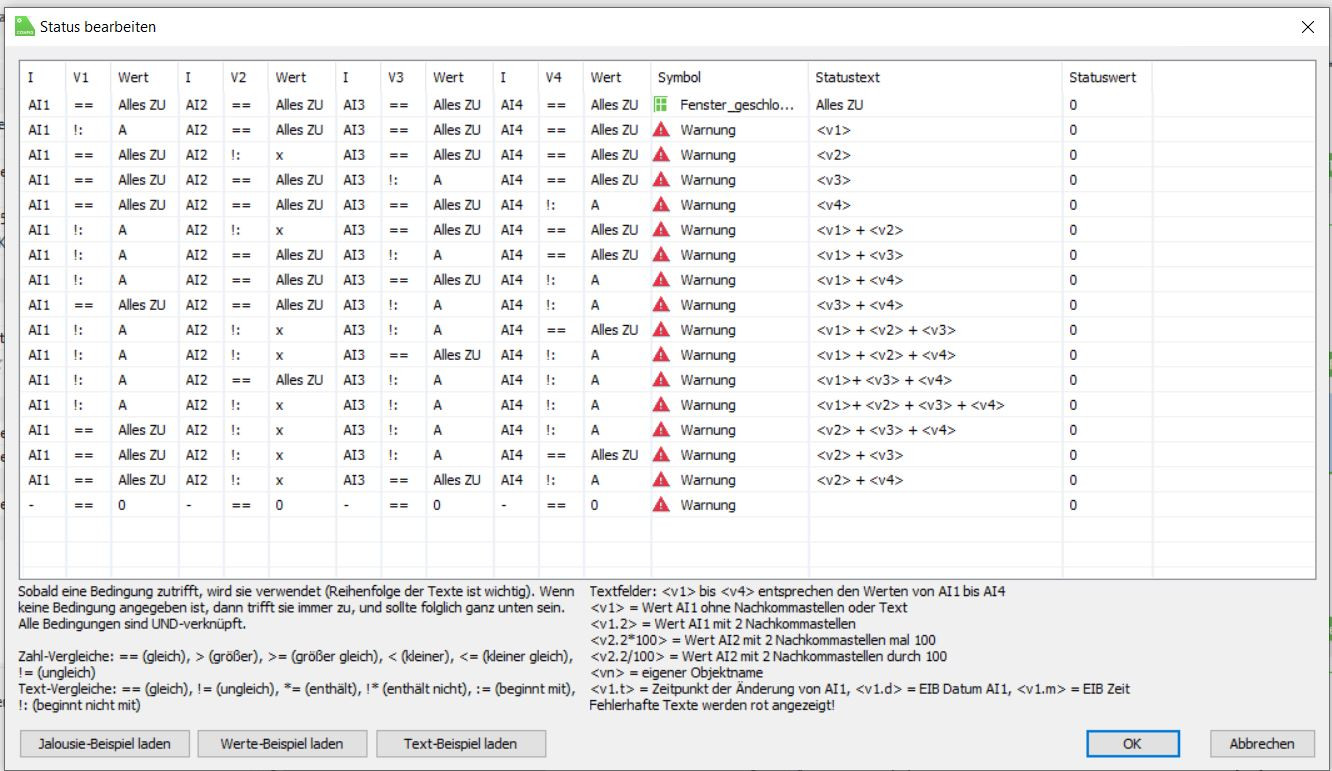Viewport: 1332px width, 771px height.
Task: Load the Text-Beispiel preset
Action: click(461, 743)
